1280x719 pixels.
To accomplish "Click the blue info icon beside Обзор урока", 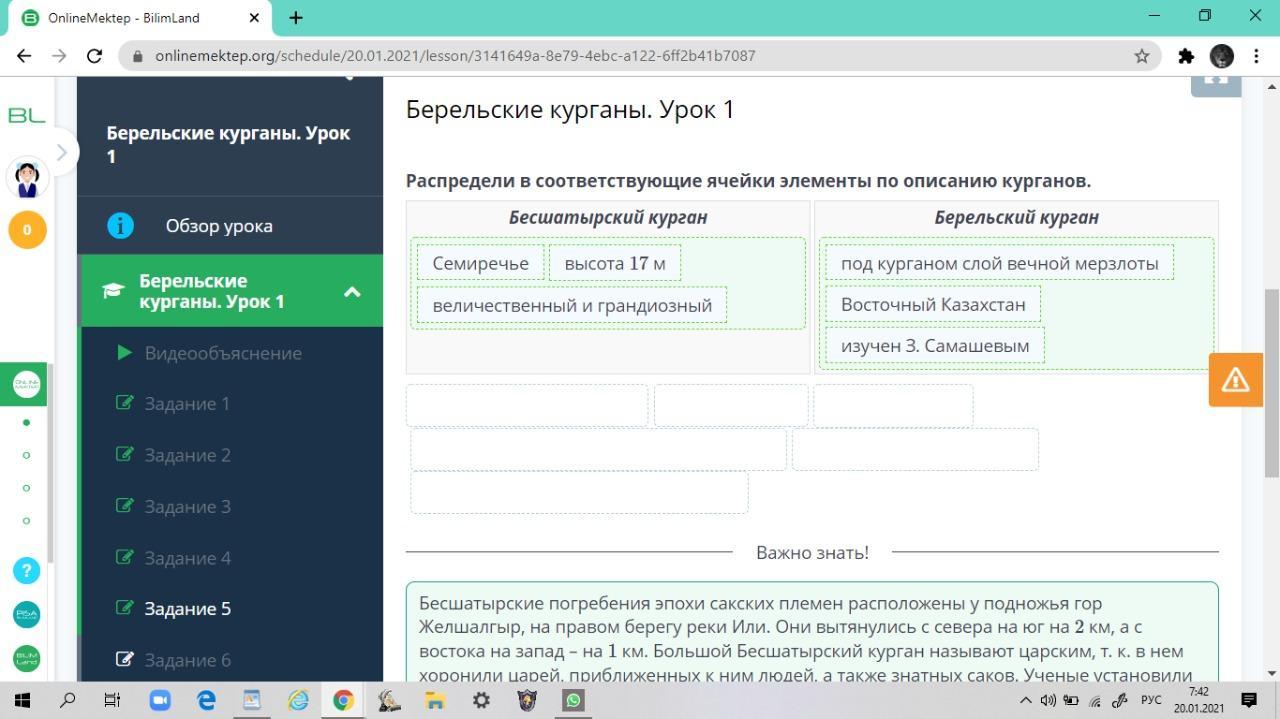I will [120, 226].
